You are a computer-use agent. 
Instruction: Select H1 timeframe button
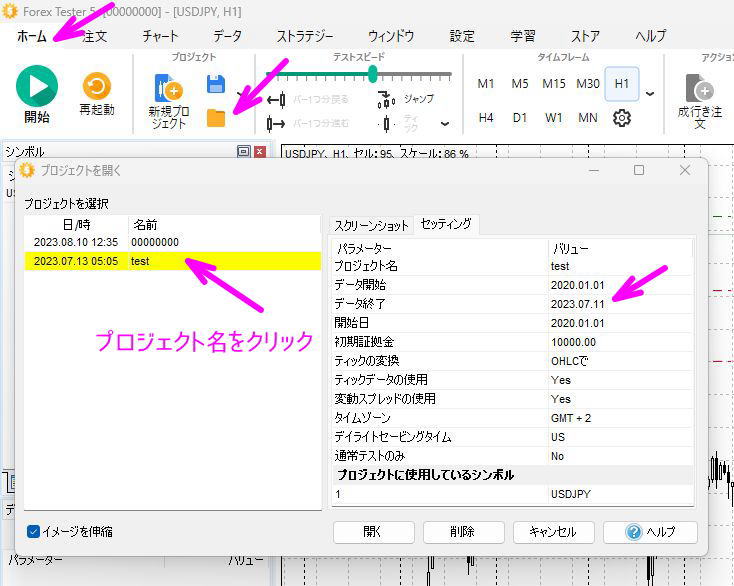[x=622, y=84]
